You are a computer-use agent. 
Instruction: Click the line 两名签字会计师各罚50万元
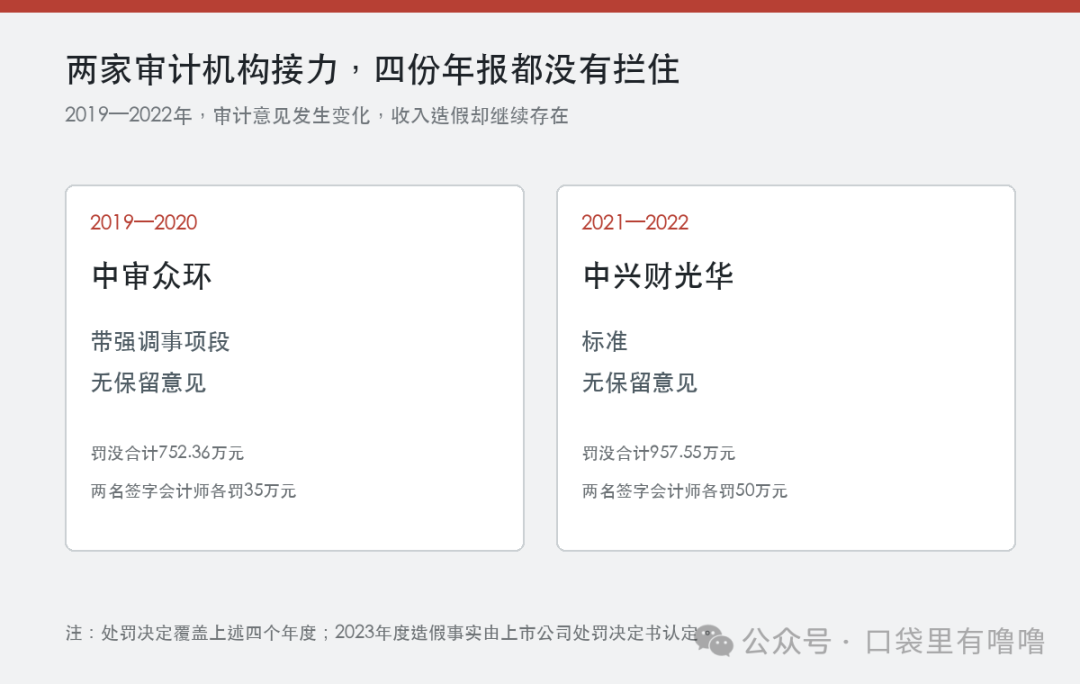click(685, 490)
